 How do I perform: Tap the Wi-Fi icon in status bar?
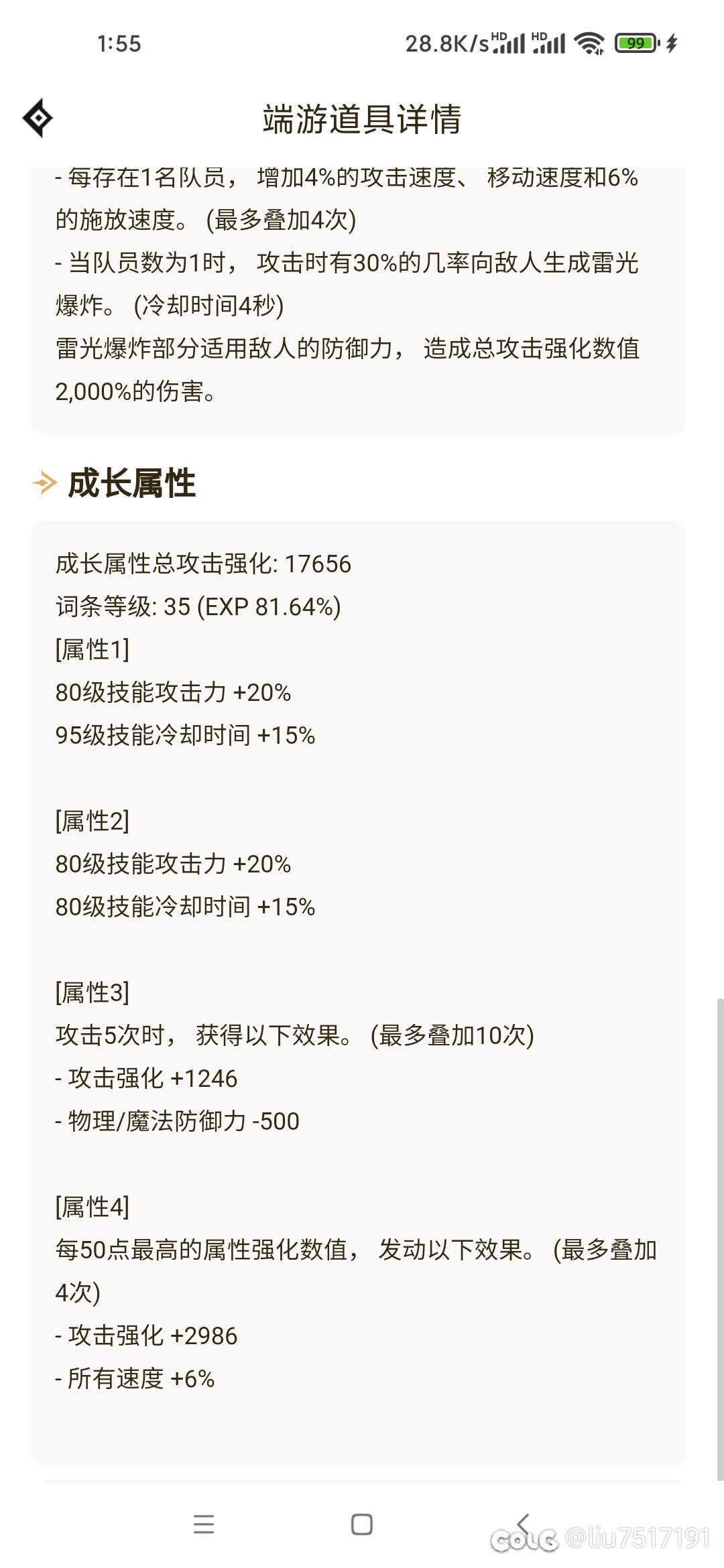(590, 44)
